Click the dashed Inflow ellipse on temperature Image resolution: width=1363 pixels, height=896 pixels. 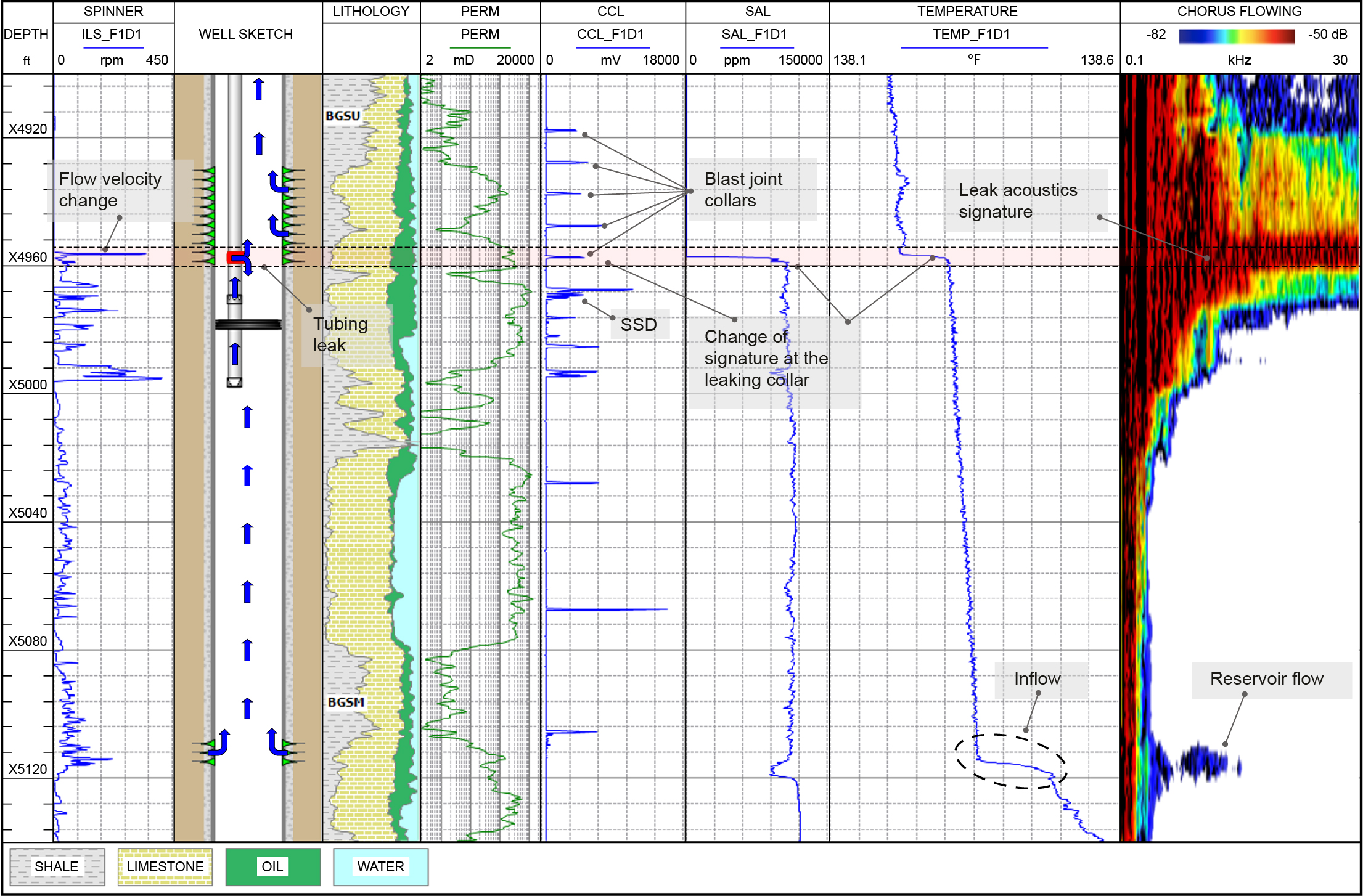[x=1011, y=761]
